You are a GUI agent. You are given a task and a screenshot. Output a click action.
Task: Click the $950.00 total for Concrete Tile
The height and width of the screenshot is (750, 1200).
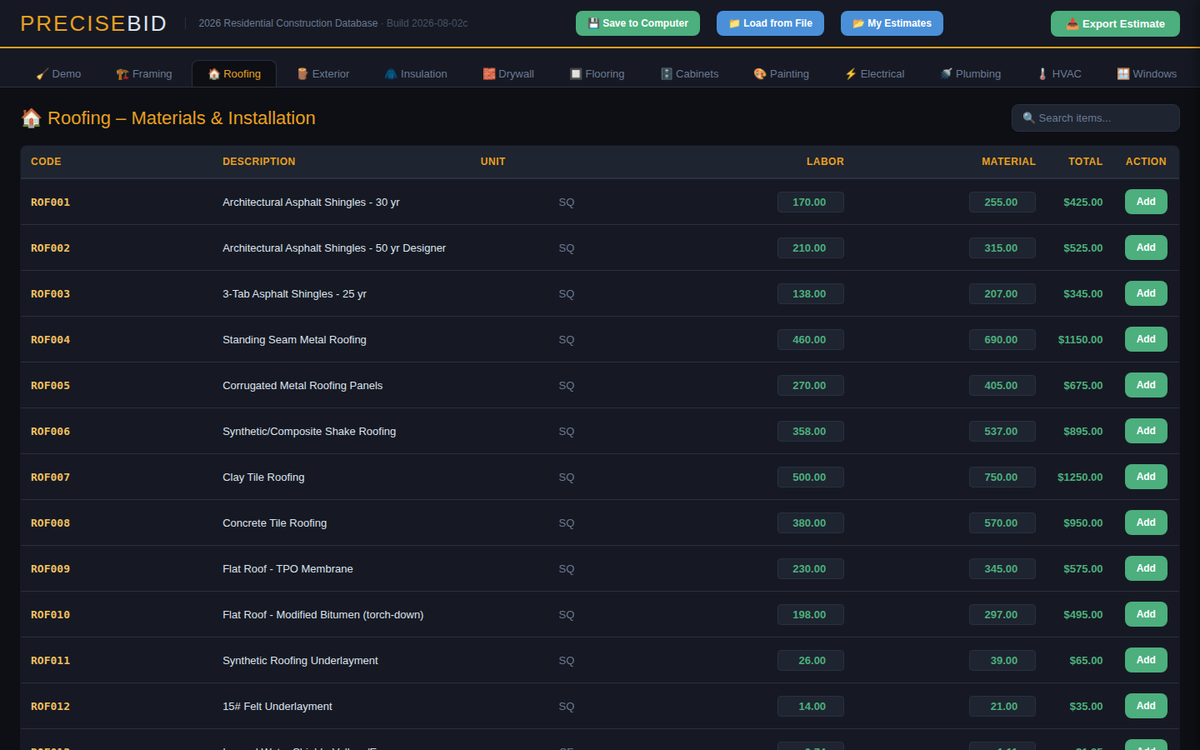pos(1083,523)
